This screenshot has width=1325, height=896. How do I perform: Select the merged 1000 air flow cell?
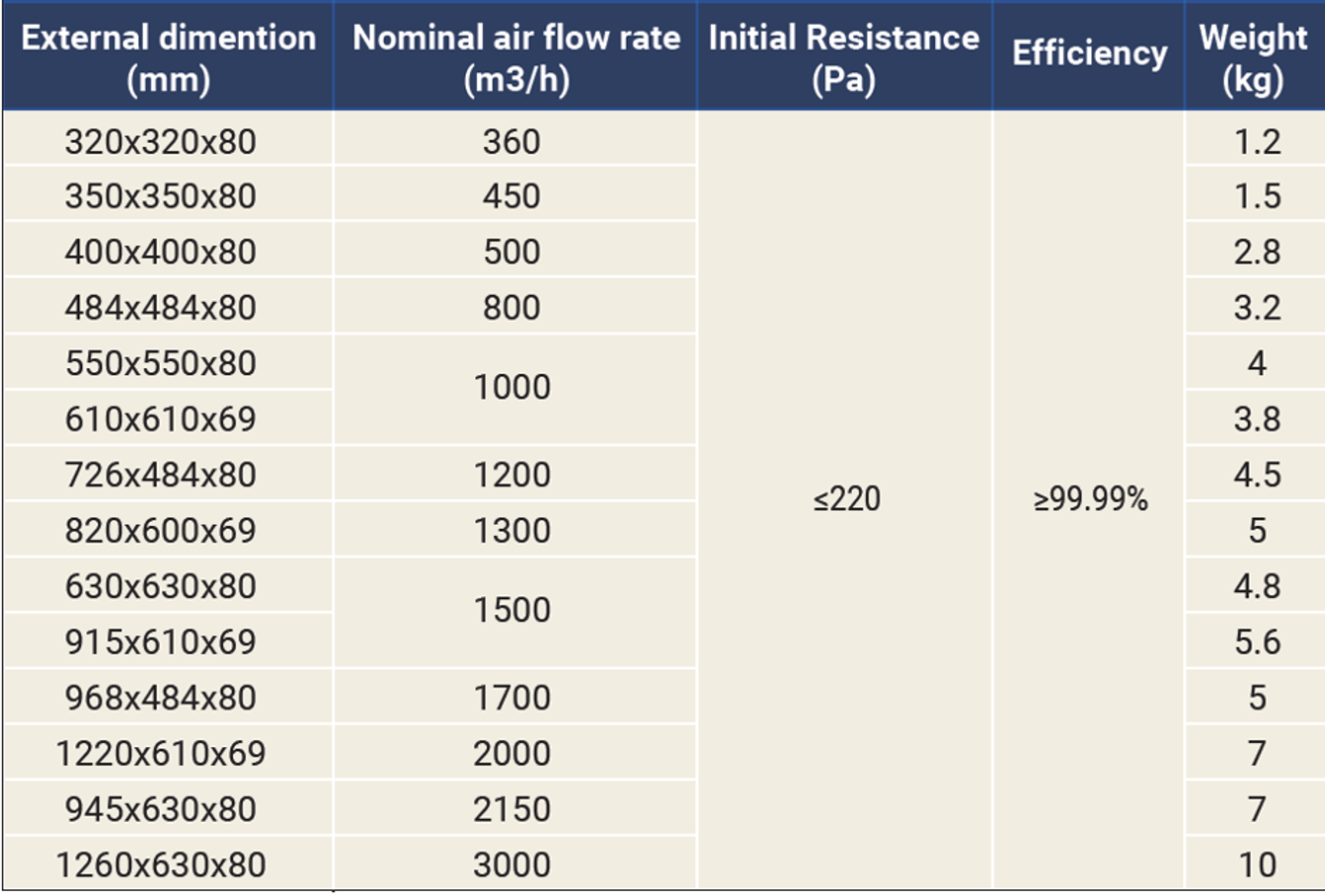[x=511, y=387]
